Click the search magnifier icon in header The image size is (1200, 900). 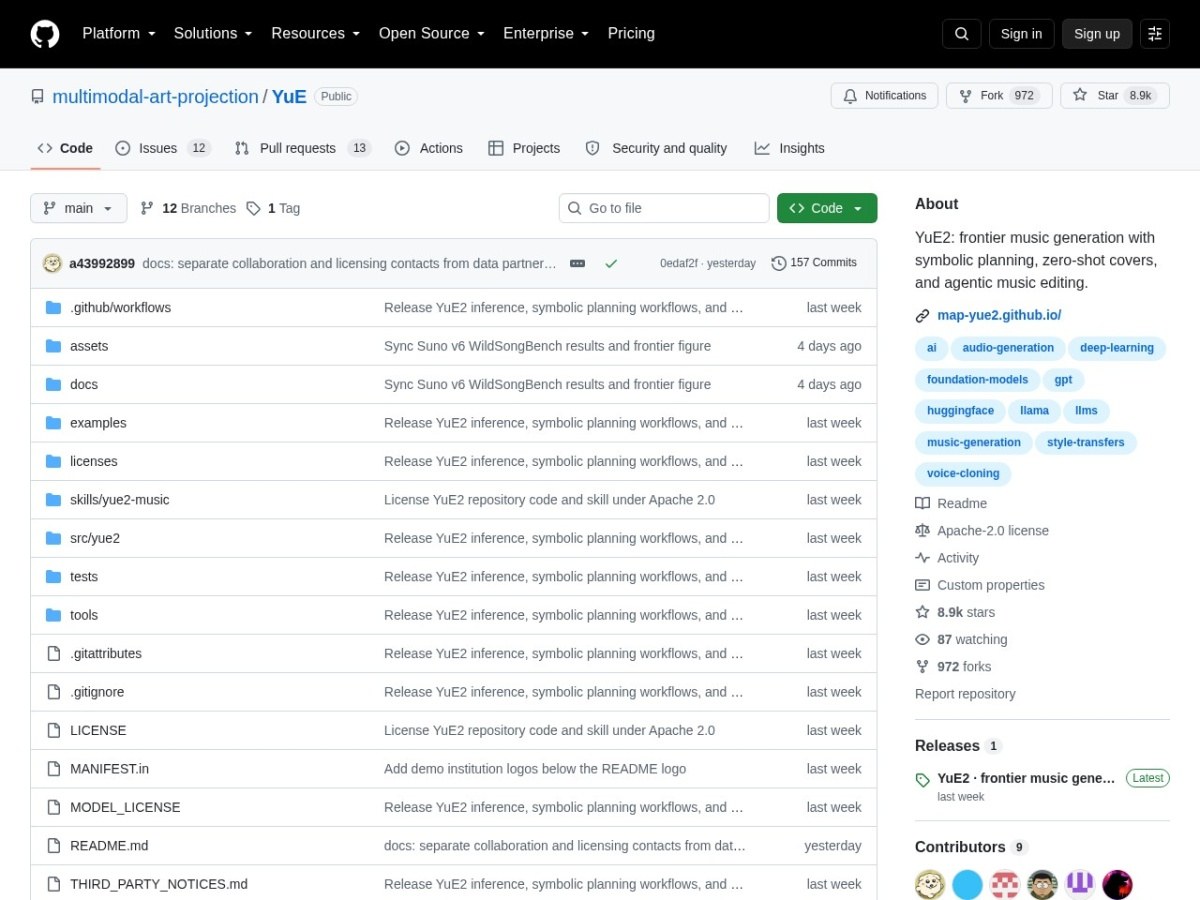(961, 34)
